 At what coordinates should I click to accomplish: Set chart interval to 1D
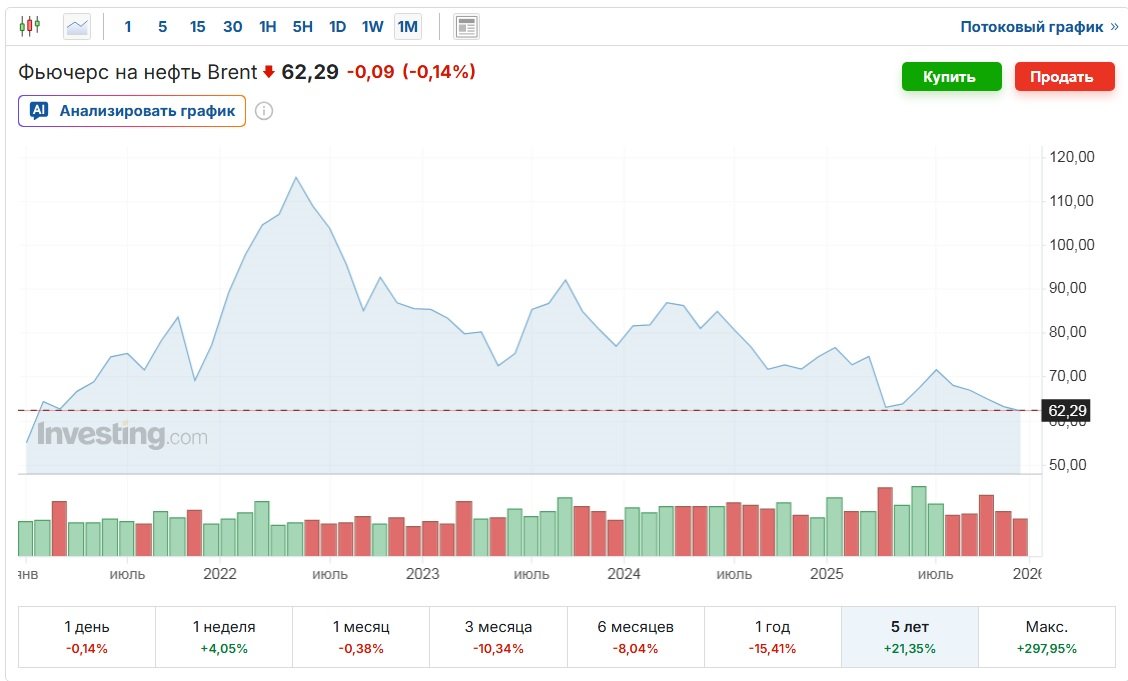coord(337,26)
